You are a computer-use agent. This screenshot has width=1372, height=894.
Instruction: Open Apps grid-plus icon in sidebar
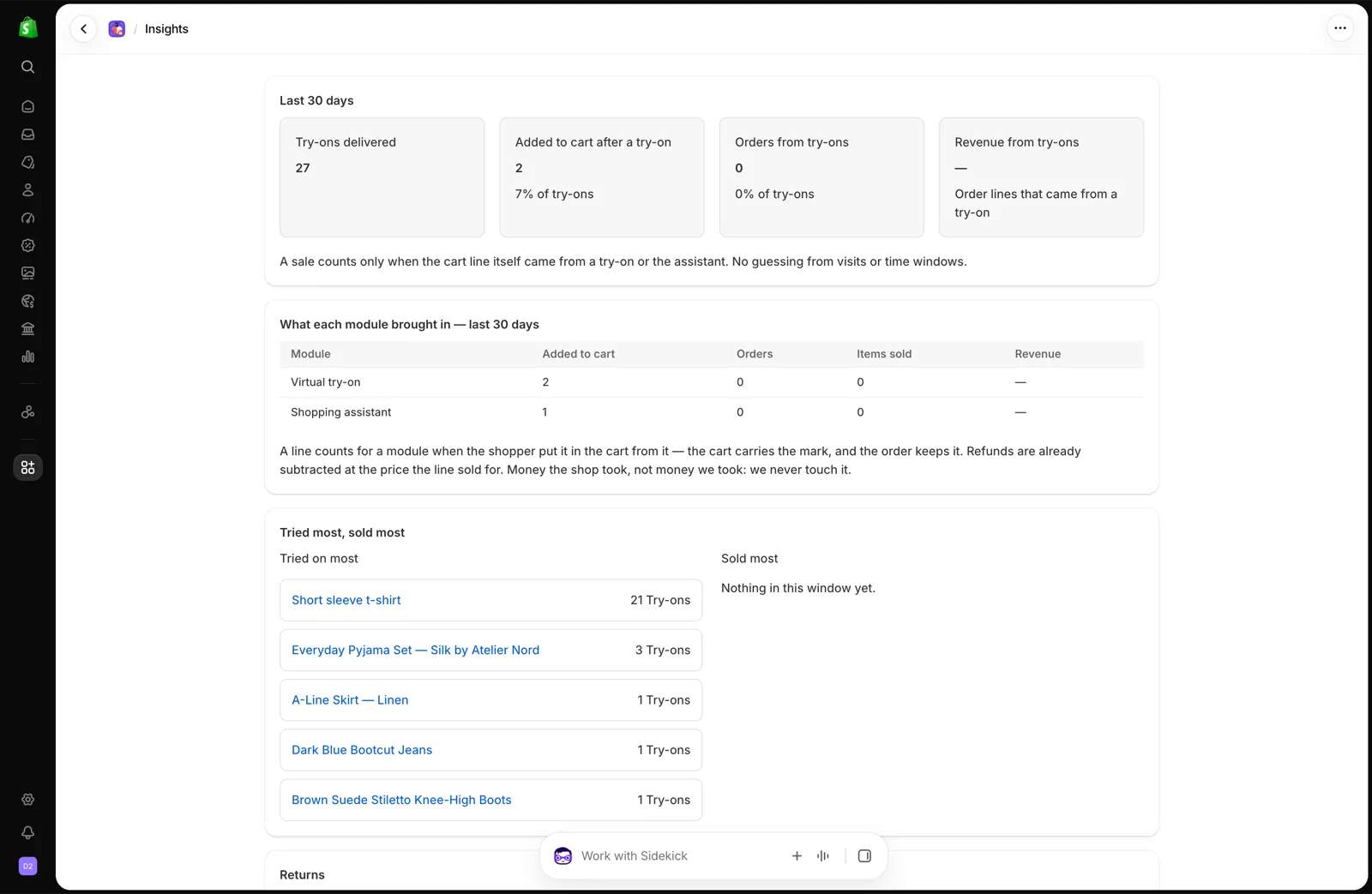tap(27, 467)
